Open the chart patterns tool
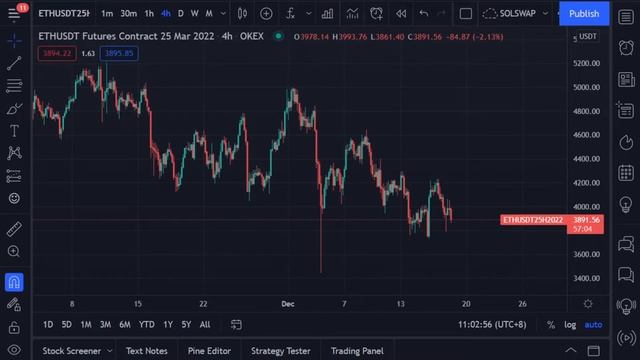Image resolution: width=640 pixels, height=360 pixels. coord(14,153)
